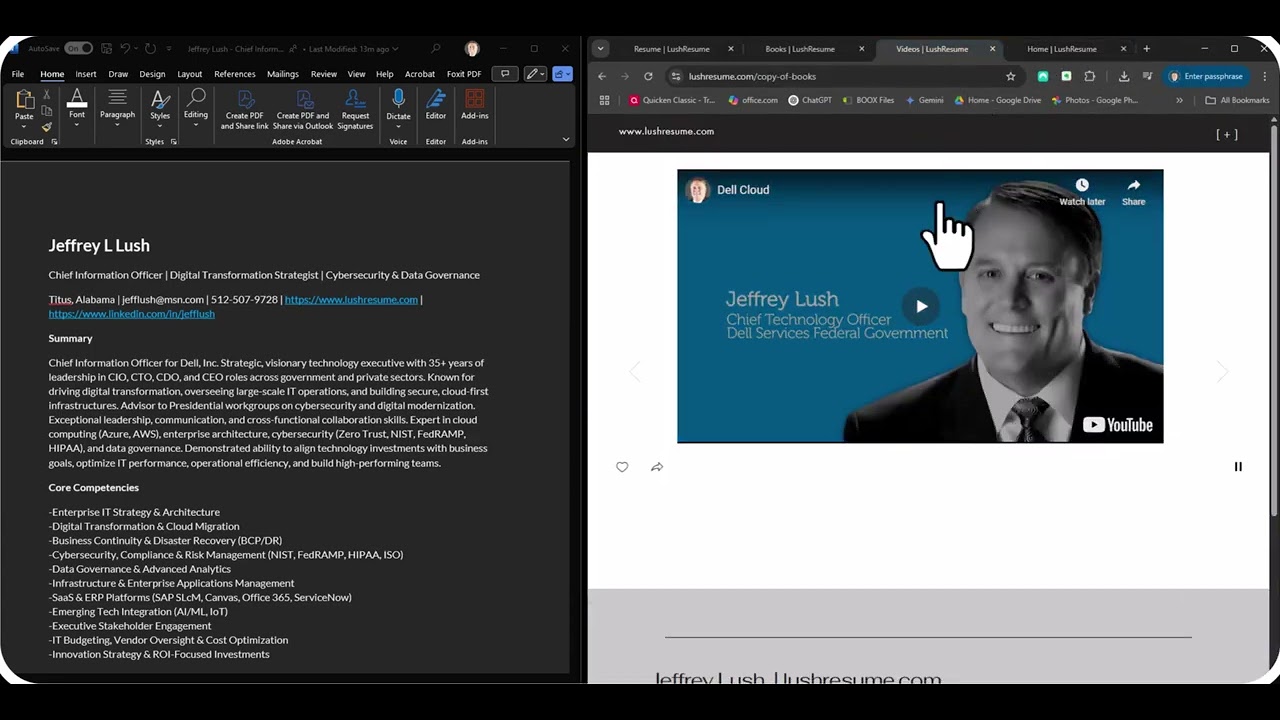
Task: Open the All Bookmarks folder
Action: click(x=1237, y=100)
